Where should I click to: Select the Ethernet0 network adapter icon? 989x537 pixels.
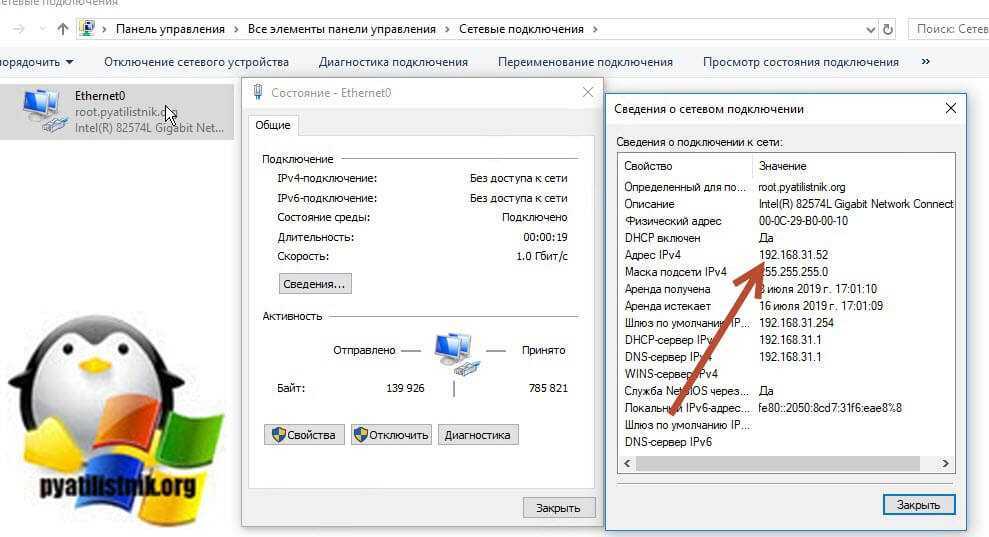(44, 111)
